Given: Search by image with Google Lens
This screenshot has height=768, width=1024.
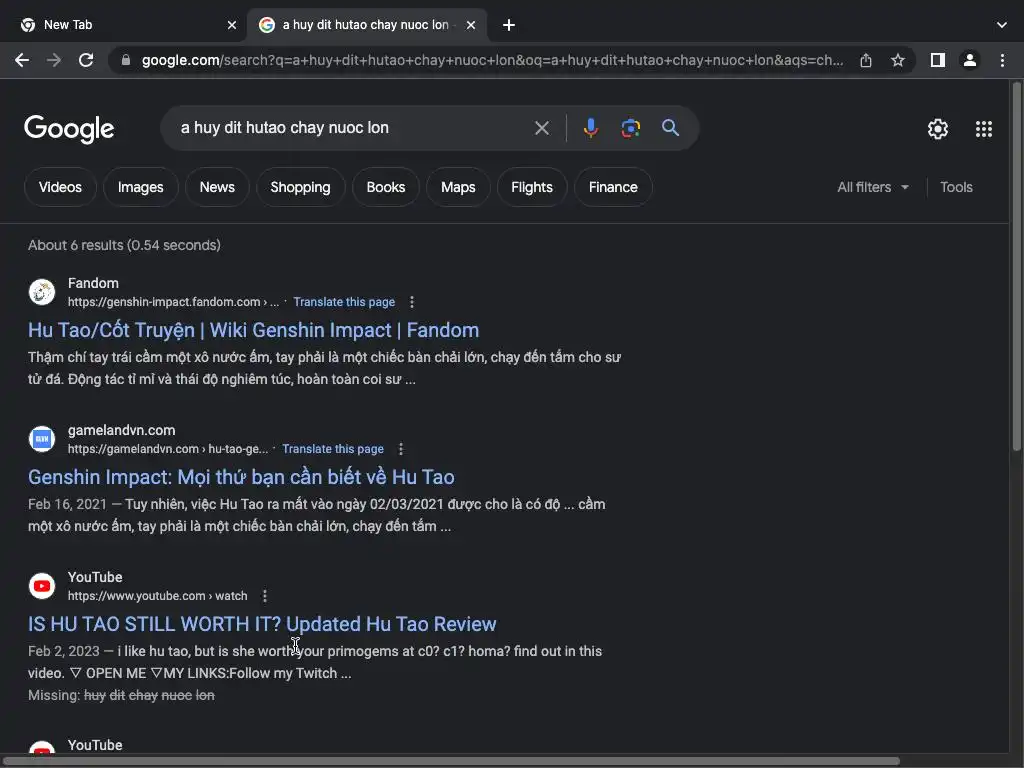Looking at the screenshot, I should 630,128.
